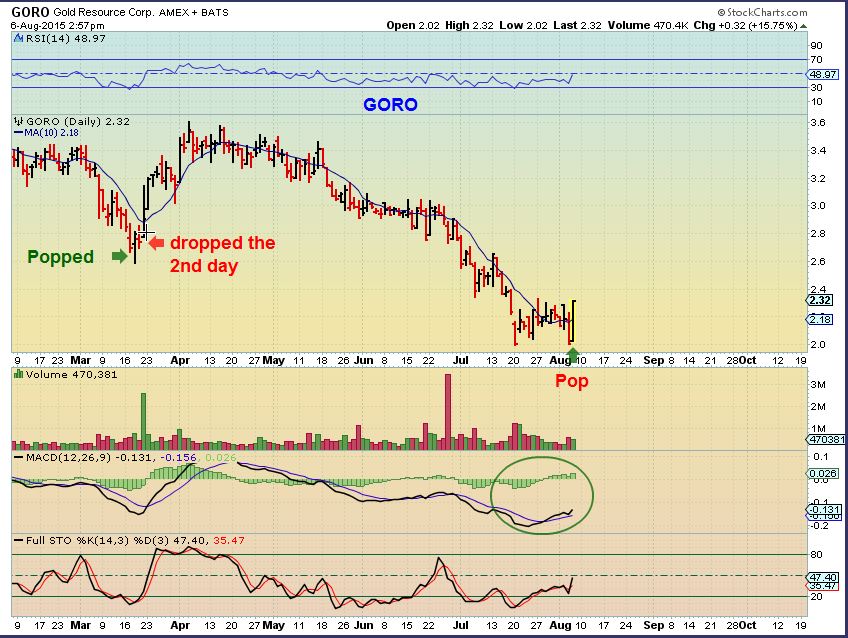Click the MACD legend black line marker
Screen dimensions: 848x638
point(19,458)
